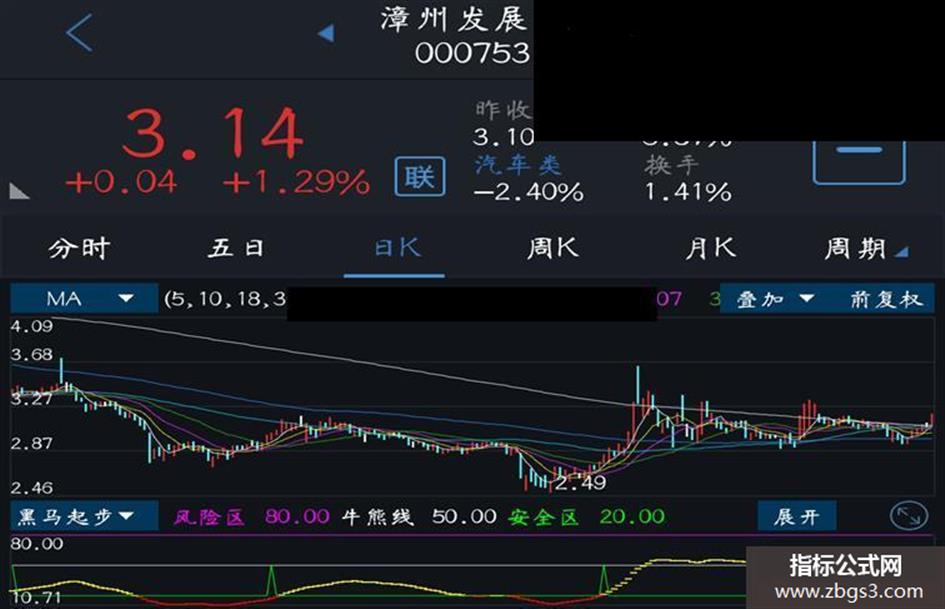The image size is (945, 609).
Task: Tap the percent change +1.29%
Action: point(295,181)
